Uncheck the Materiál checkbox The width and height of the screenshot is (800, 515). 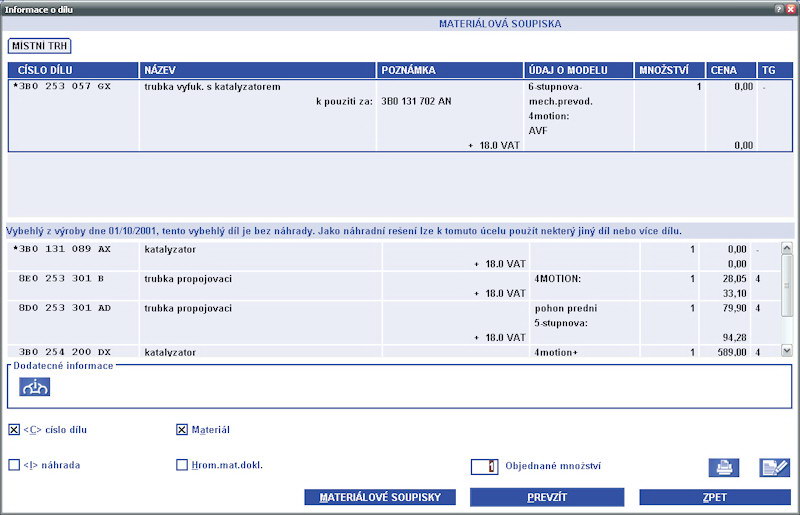(x=182, y=430)
